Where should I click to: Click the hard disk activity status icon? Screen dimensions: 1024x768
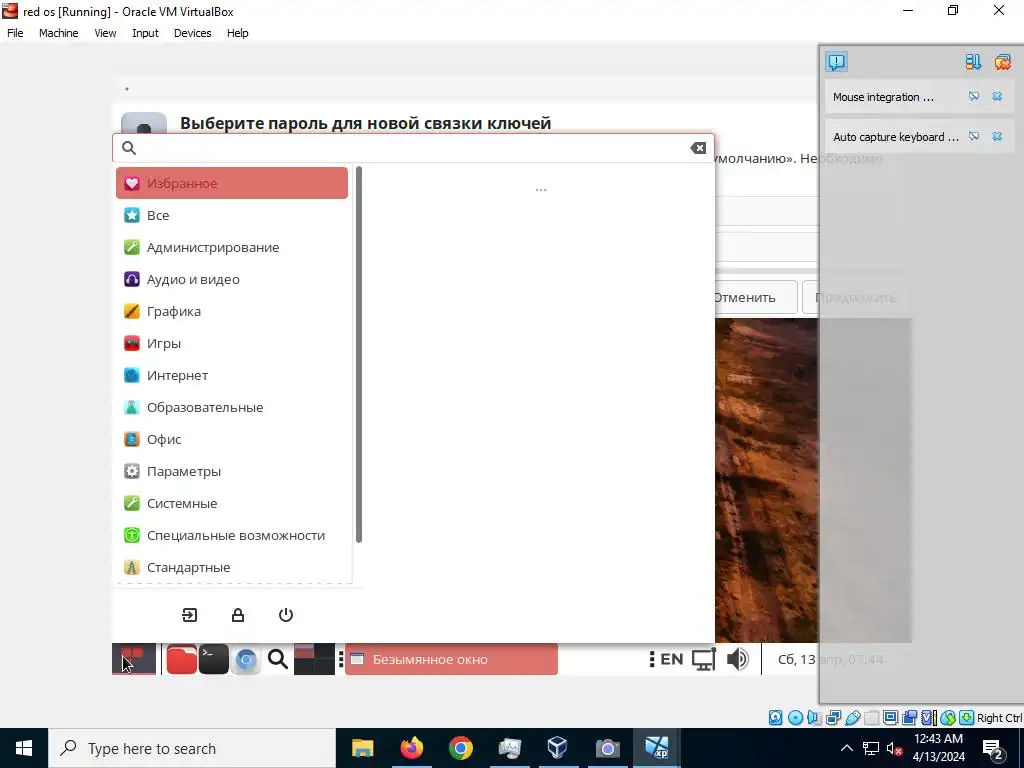tap(775, 718)
